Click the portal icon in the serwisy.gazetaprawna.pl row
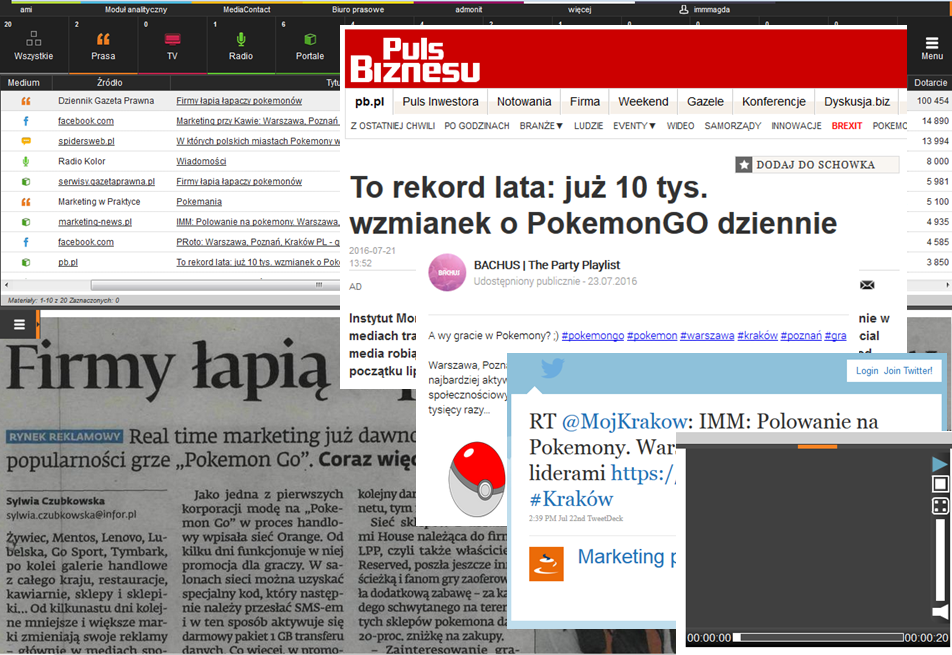 26,182
